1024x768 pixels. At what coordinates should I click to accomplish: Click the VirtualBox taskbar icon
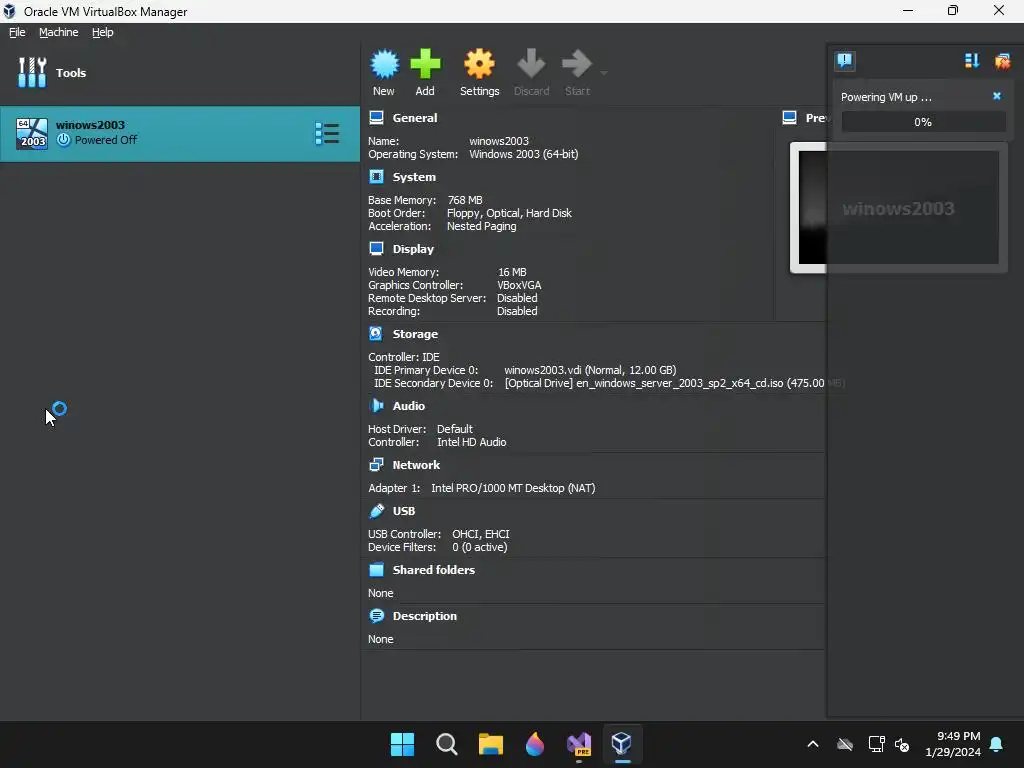point(622,744)
